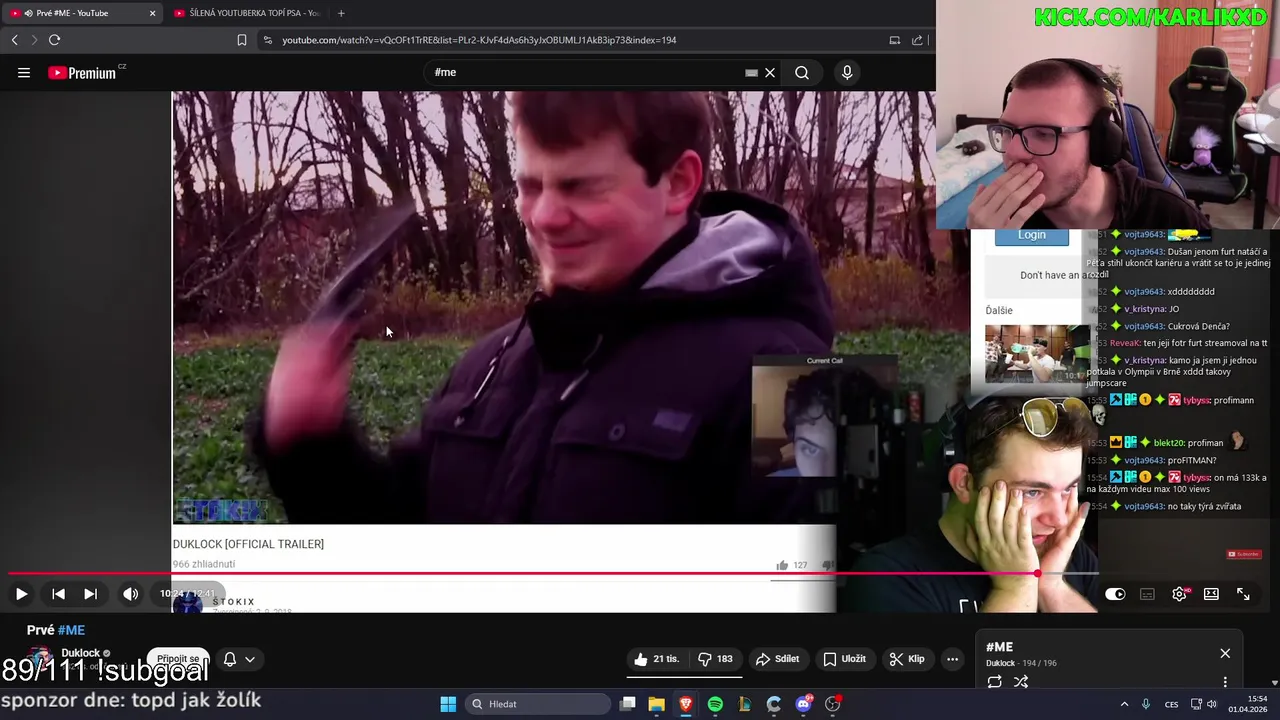Open notification bell dropdown for Duklock

coord(239,659)
